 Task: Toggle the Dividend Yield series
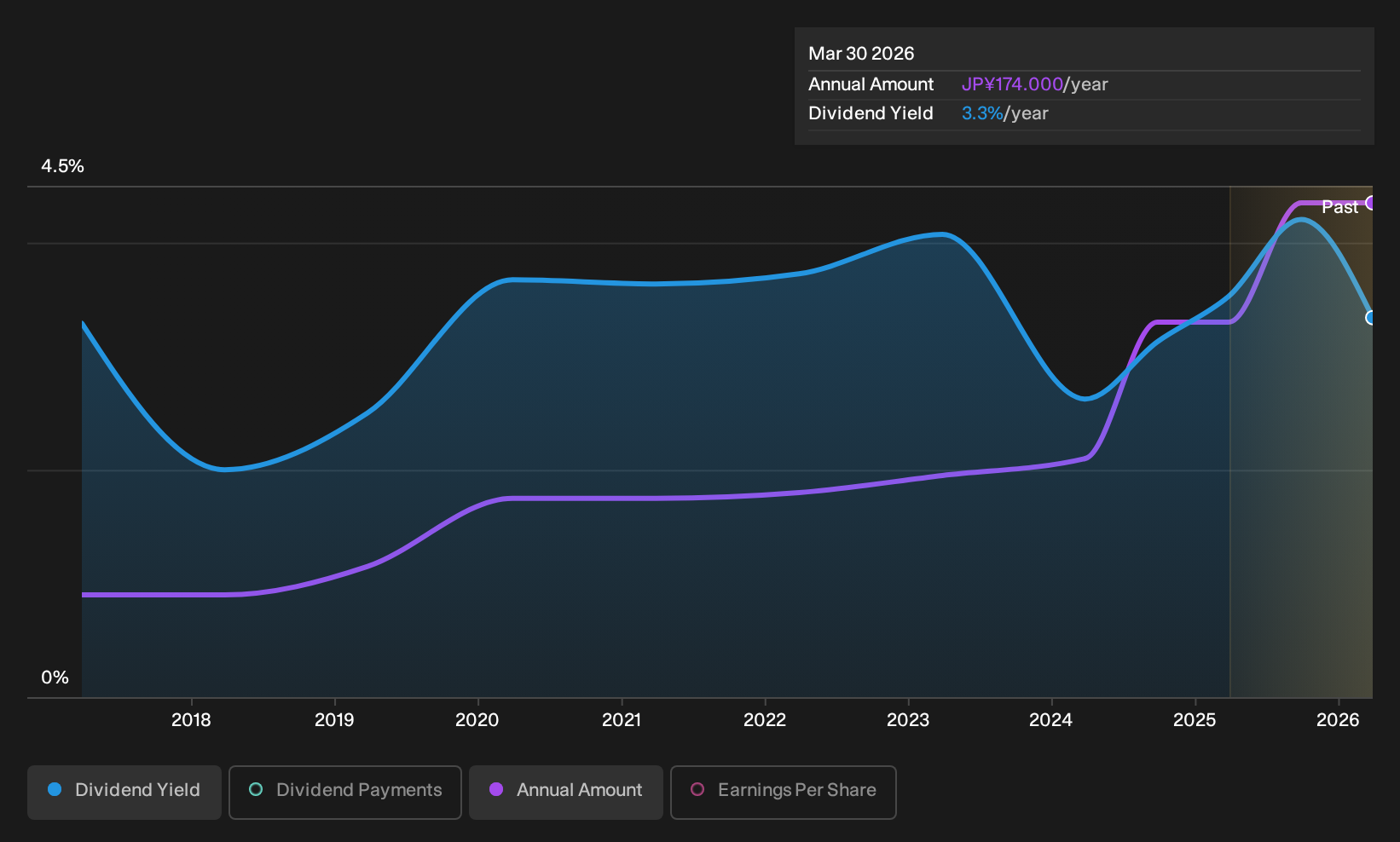[x=124, y=792]
